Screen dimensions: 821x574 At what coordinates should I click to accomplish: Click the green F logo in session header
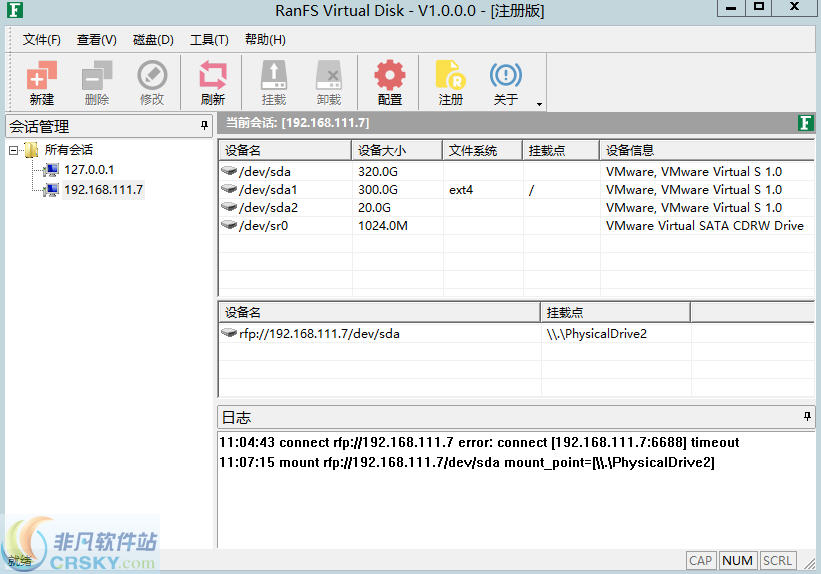pyautogui.click(x=805, y=123)
